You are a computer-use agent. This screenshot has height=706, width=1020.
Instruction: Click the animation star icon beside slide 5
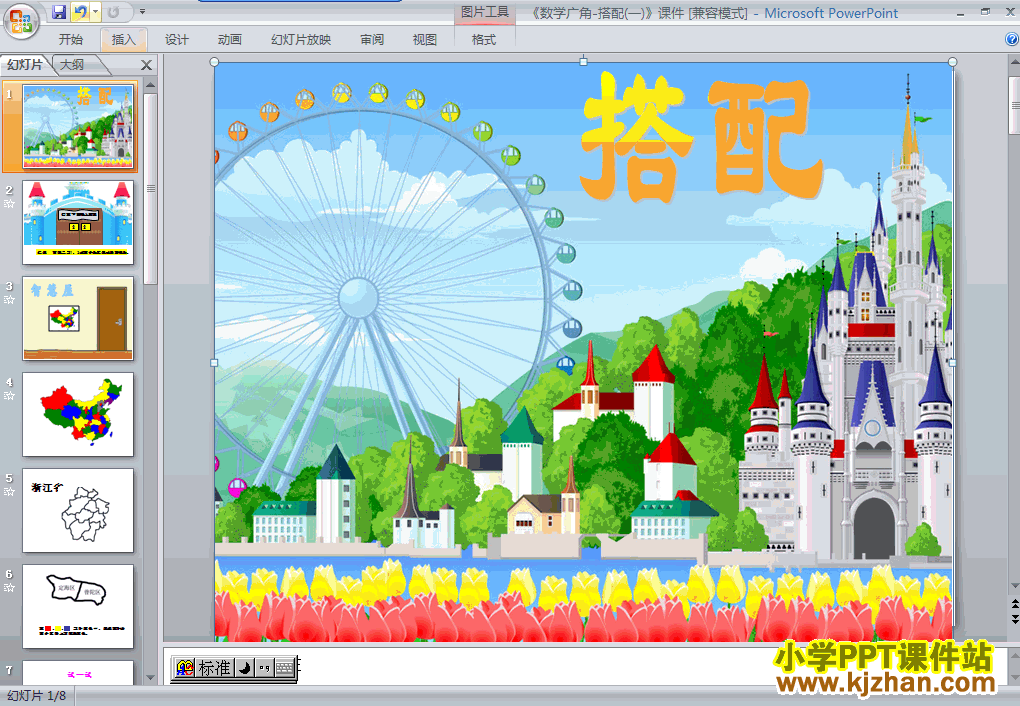[9, 491]
